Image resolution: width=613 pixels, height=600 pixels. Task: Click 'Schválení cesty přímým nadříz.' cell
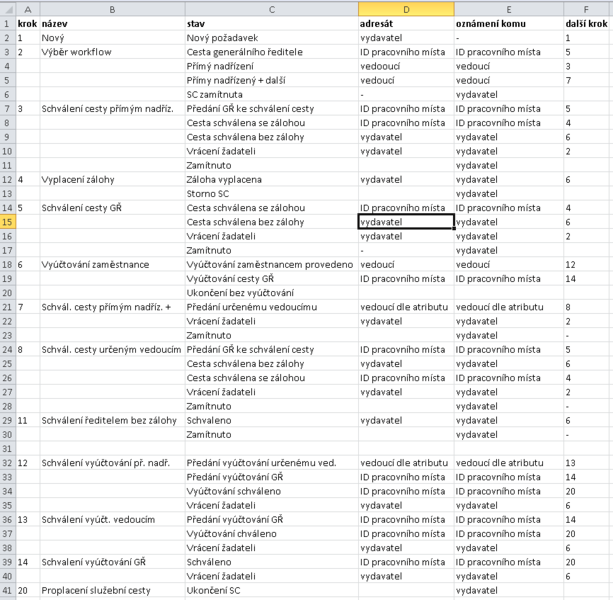112,109
